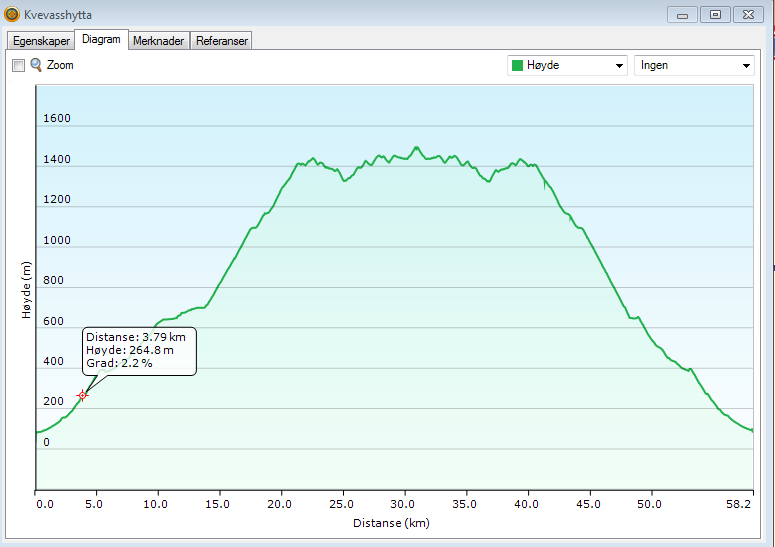This screenshot has height=547, width=775.
Task: Click the magnifying glass Zoom icon
Action: [36, 65]
